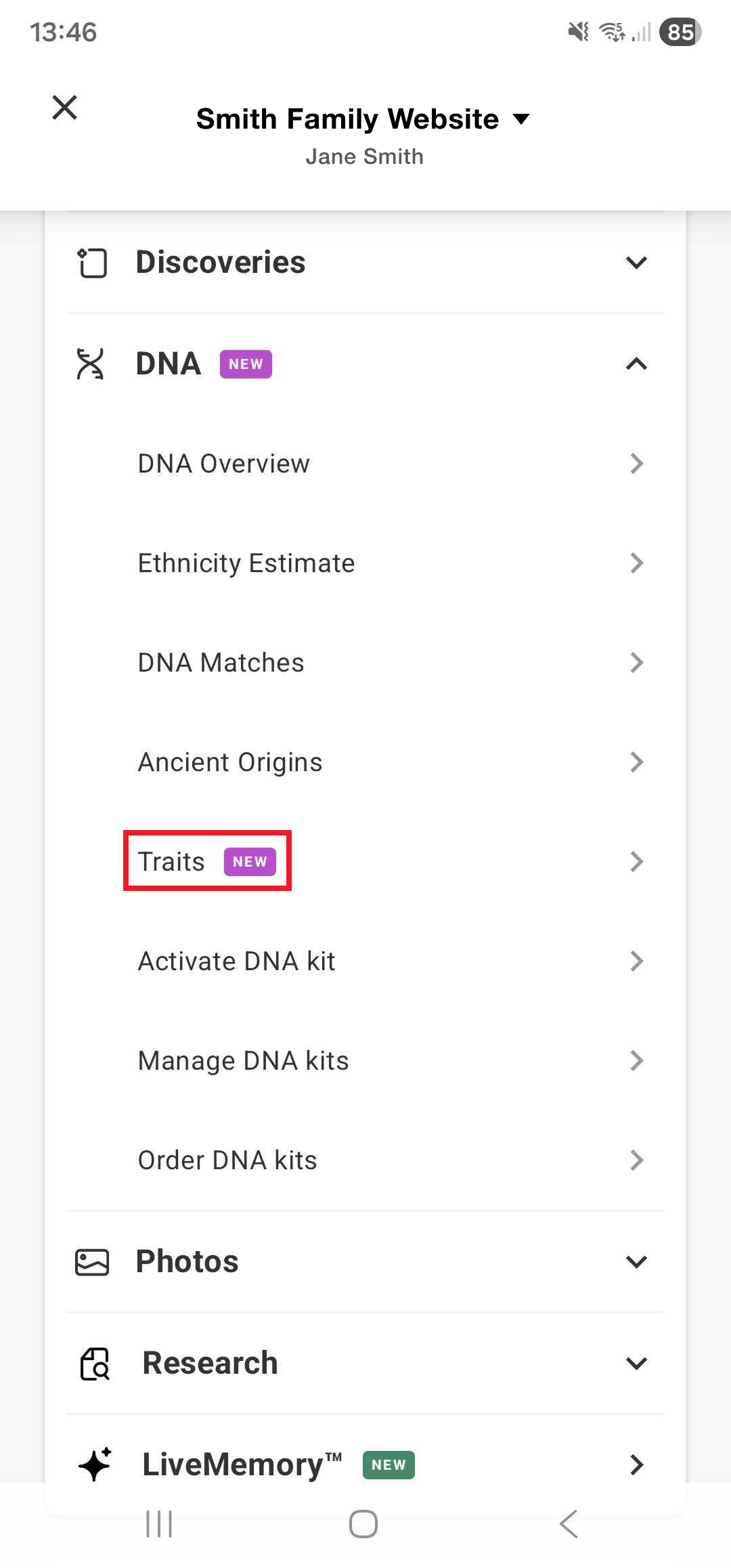Tap the arrow beside Ancient Origins
The height and width of the screenshot is (1568, 731).
click(636, 762)
